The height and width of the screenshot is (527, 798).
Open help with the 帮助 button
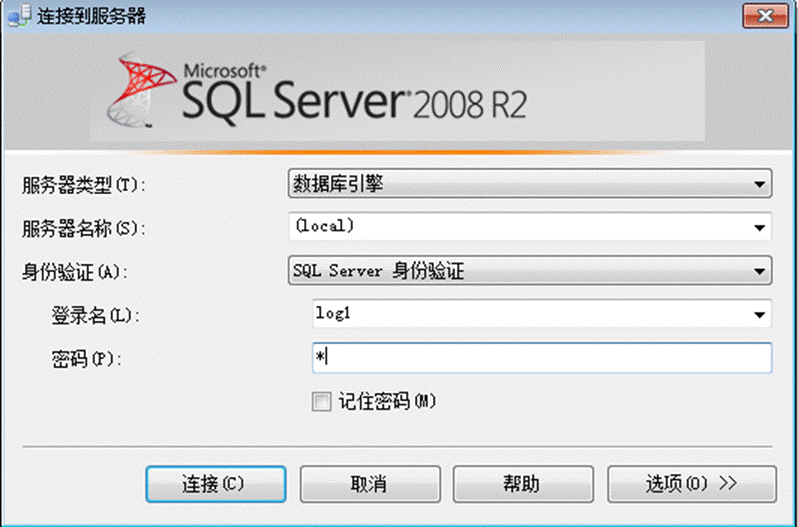tap(523, 484)
